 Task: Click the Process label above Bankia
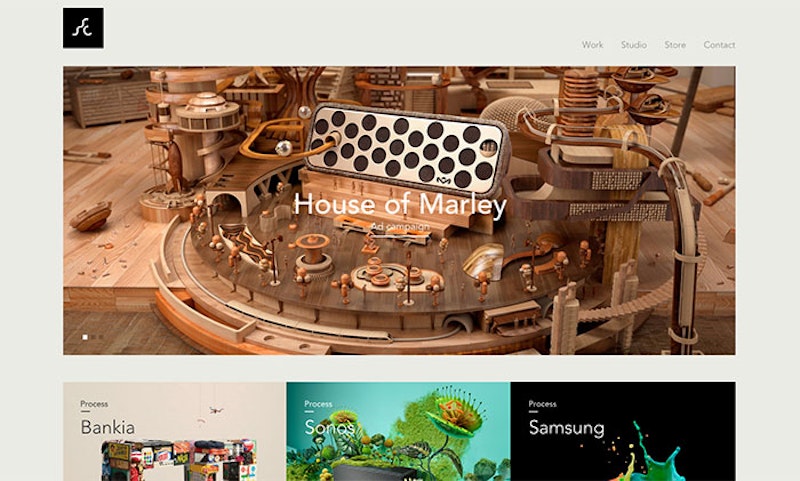point(94,404)
